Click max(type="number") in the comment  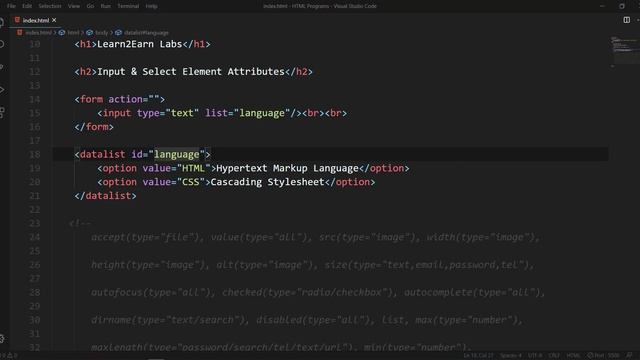(x=466, y=320)
